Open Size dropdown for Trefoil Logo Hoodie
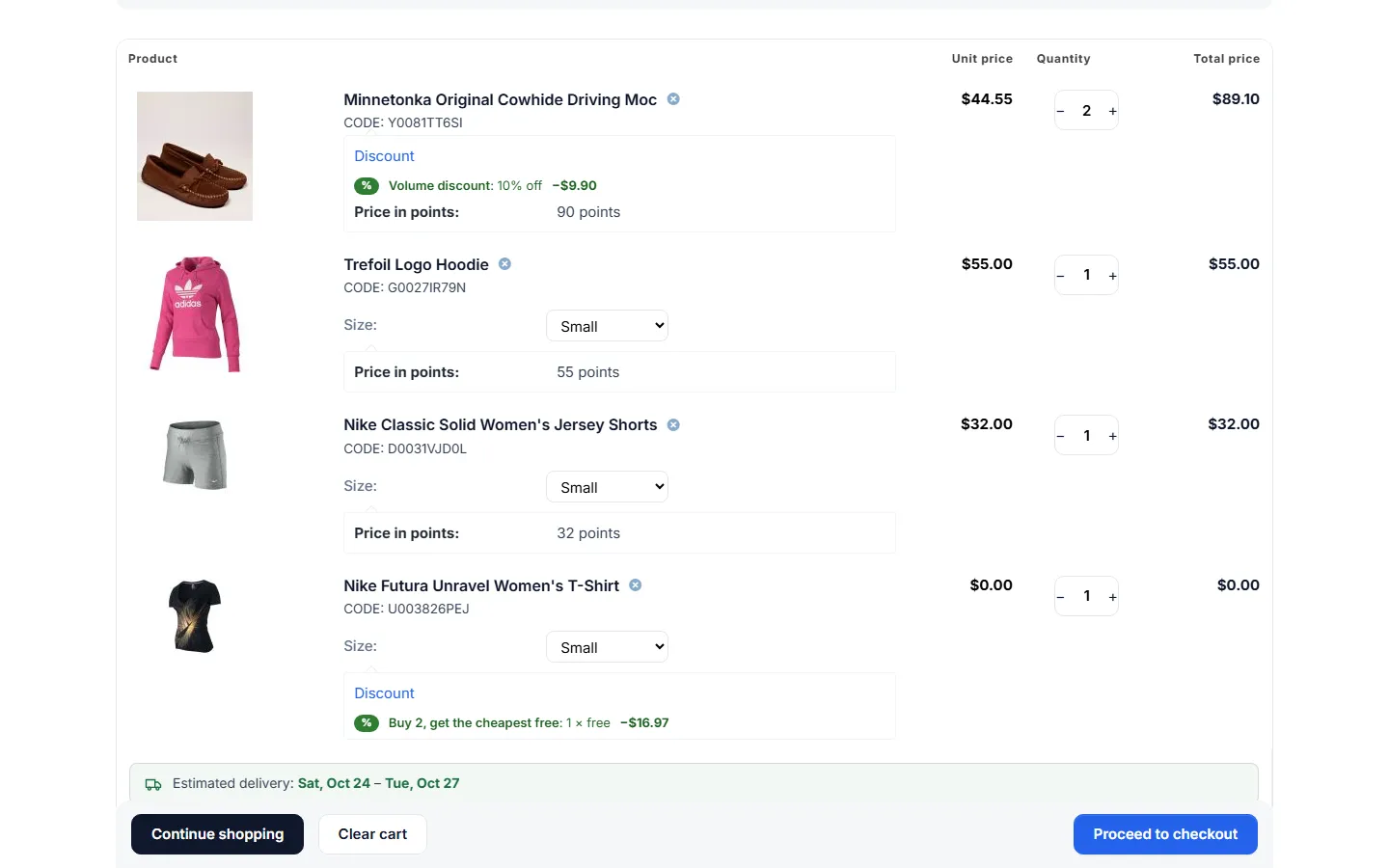 tap(607, 326)
